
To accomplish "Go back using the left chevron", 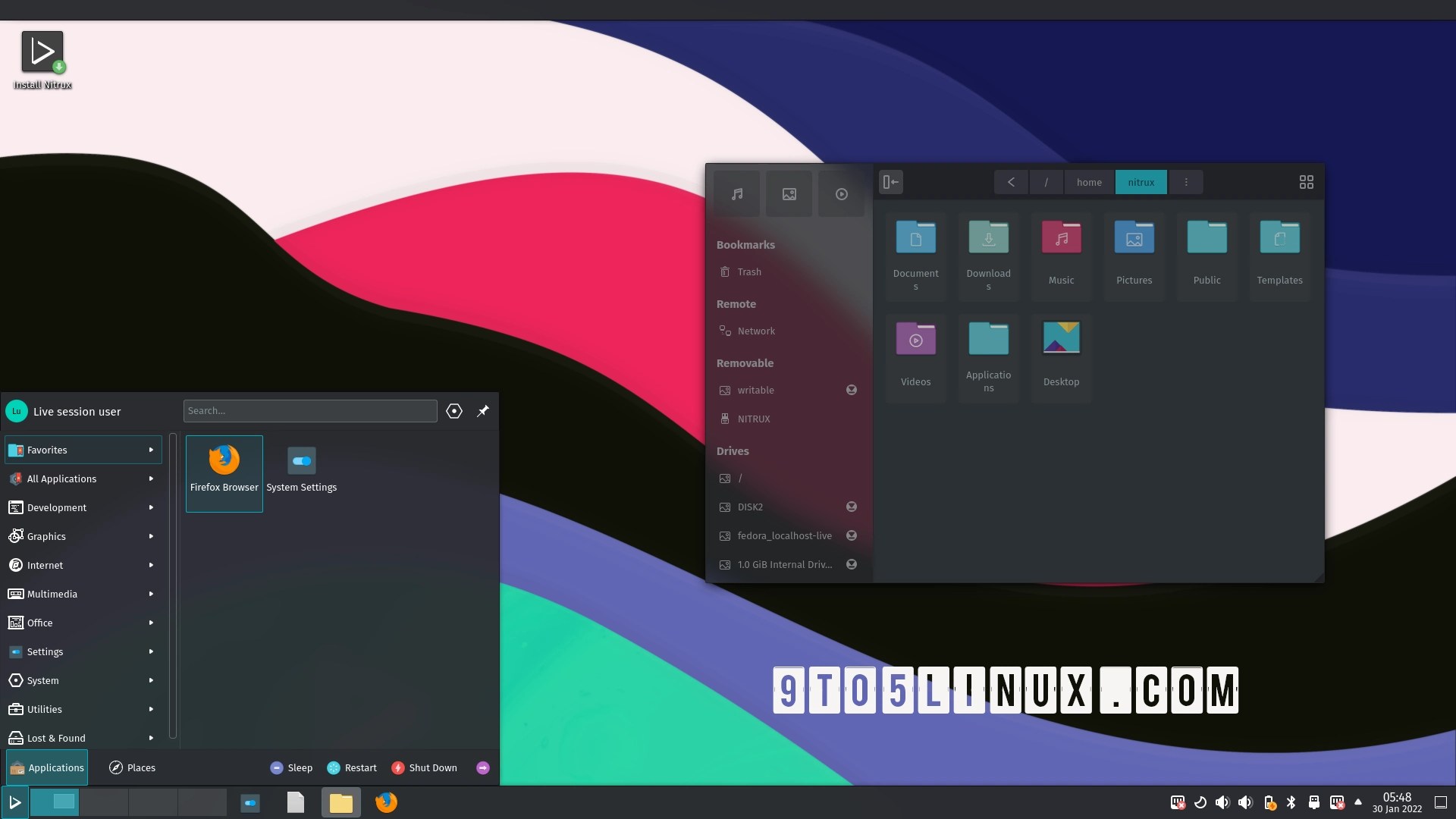I will tap(1011, 182).
